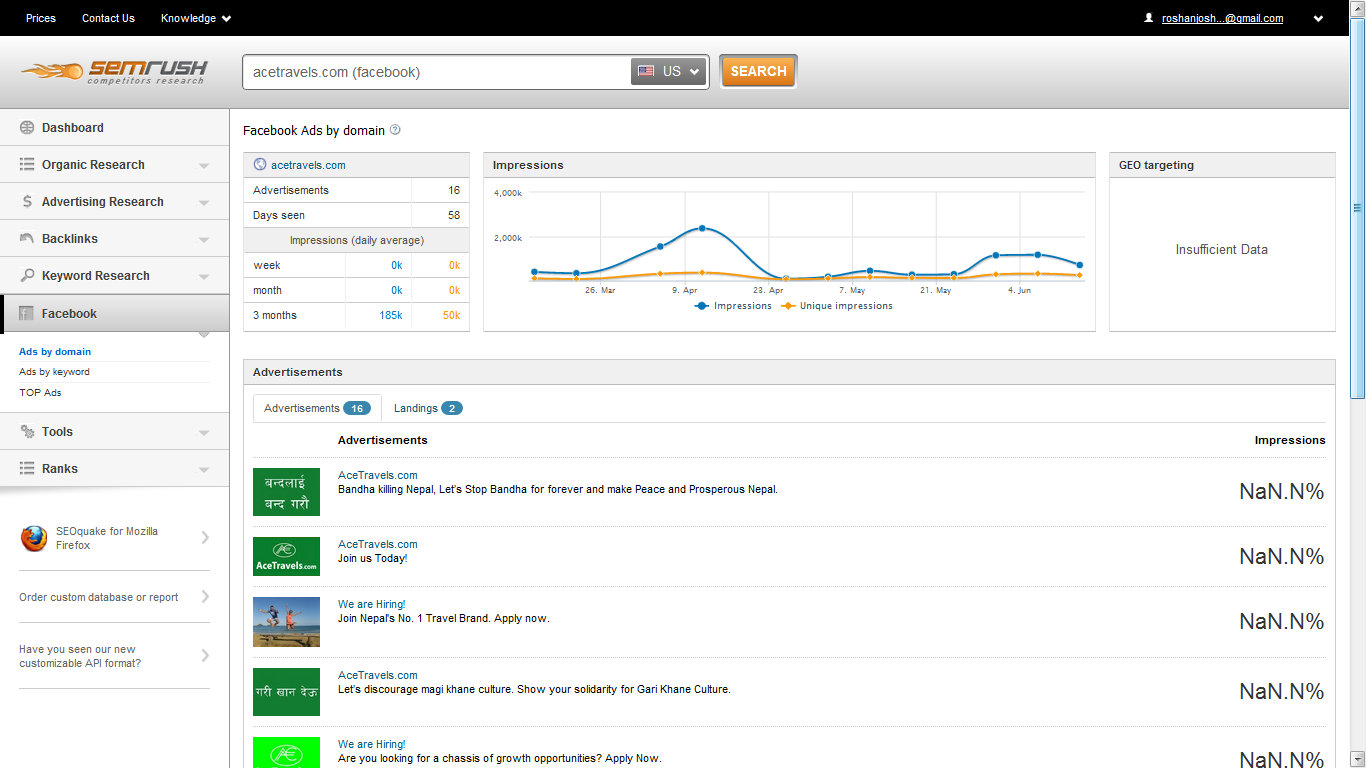Click the Firefox SEOquake icon
This screenshot has height=768, width=1366.
[x=34, y=539]
